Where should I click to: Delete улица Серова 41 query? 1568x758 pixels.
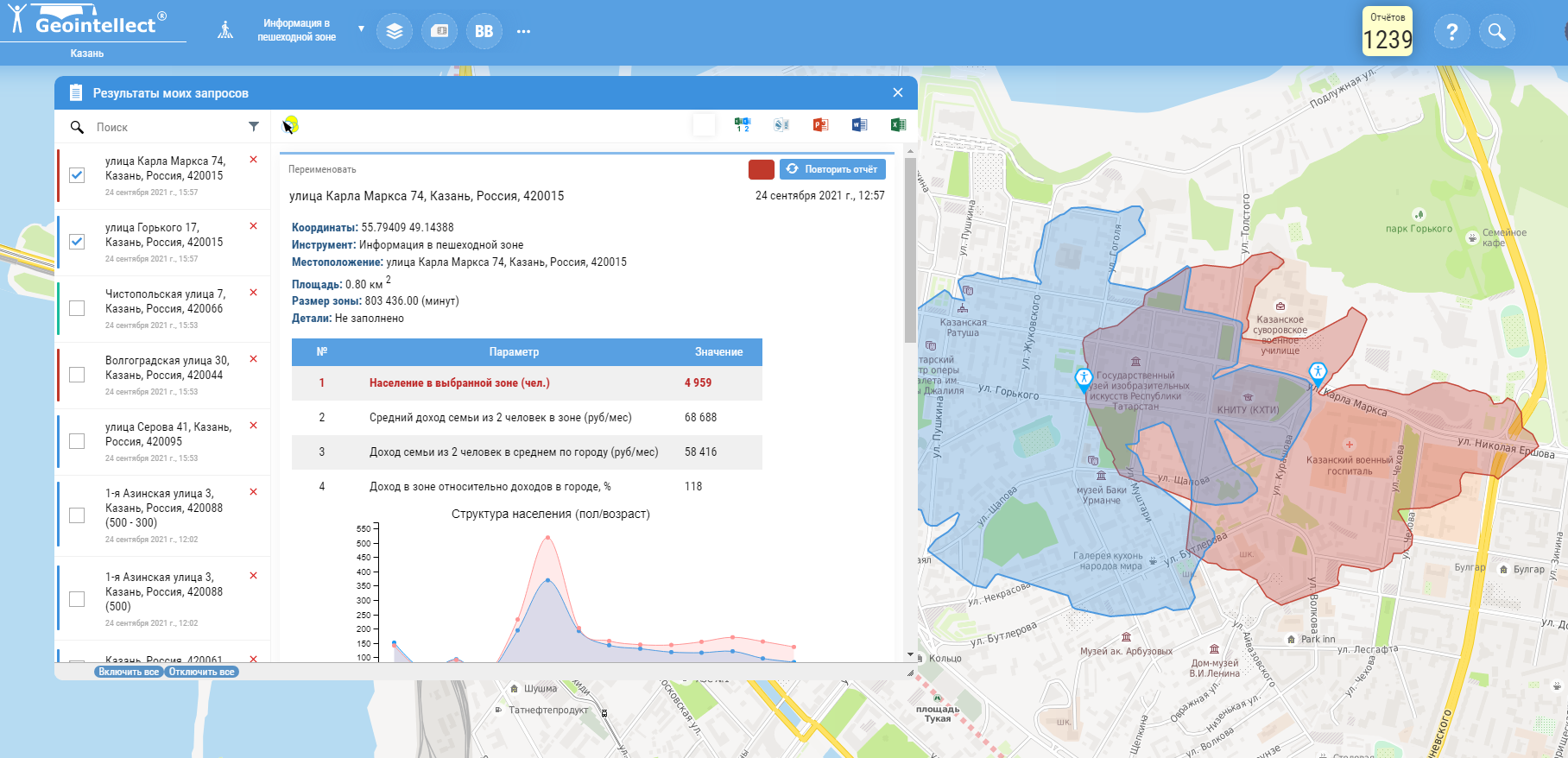tap(253, 426)
